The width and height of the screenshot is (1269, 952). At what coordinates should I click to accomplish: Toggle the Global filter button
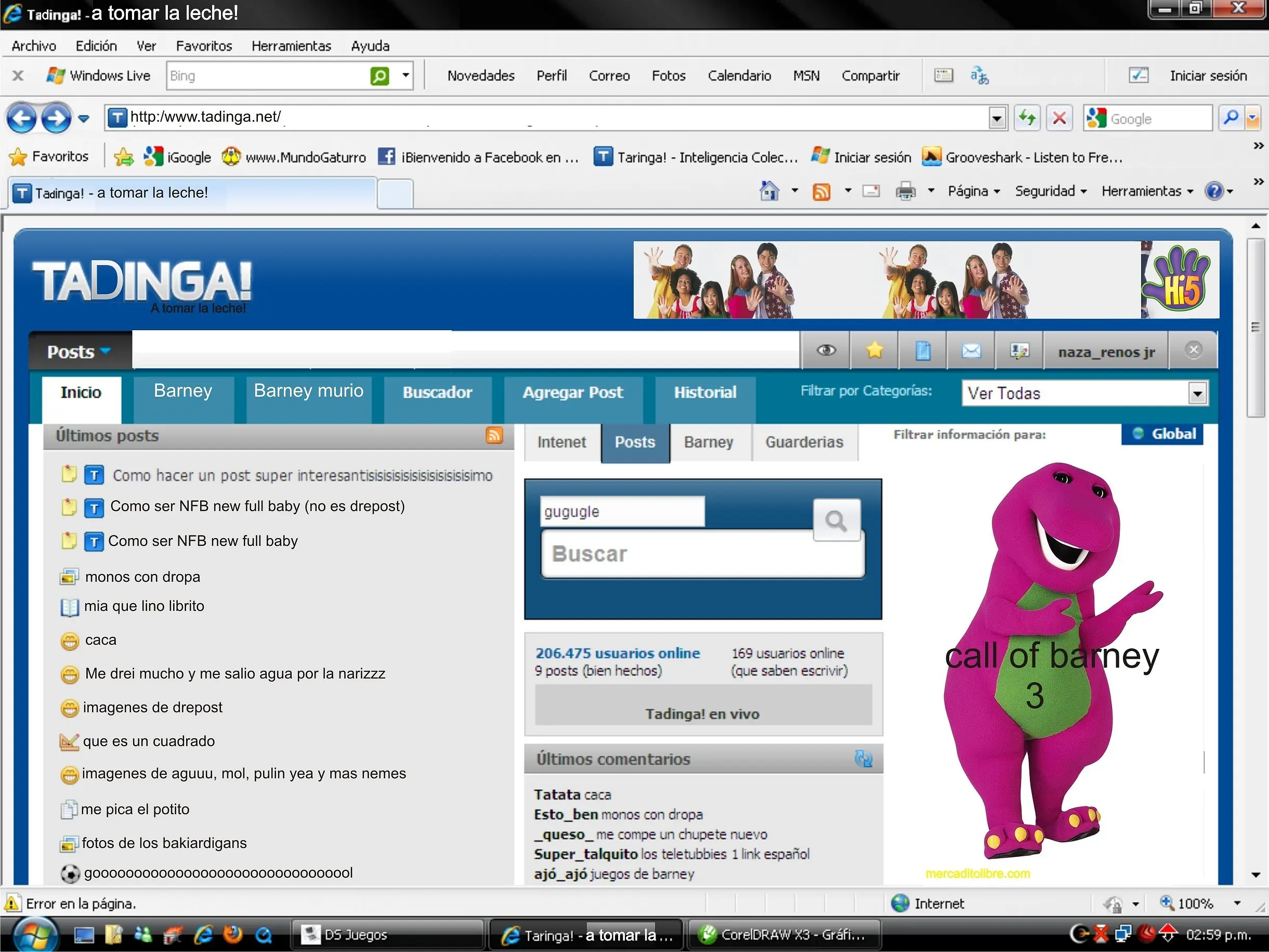pos(1163,434)
